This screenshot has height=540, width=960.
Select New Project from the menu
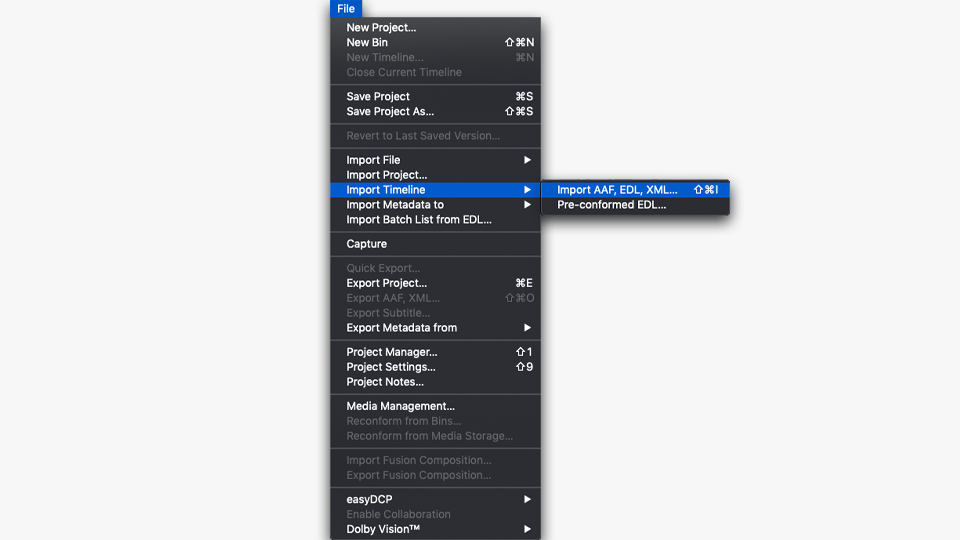(x=381, y=28)
